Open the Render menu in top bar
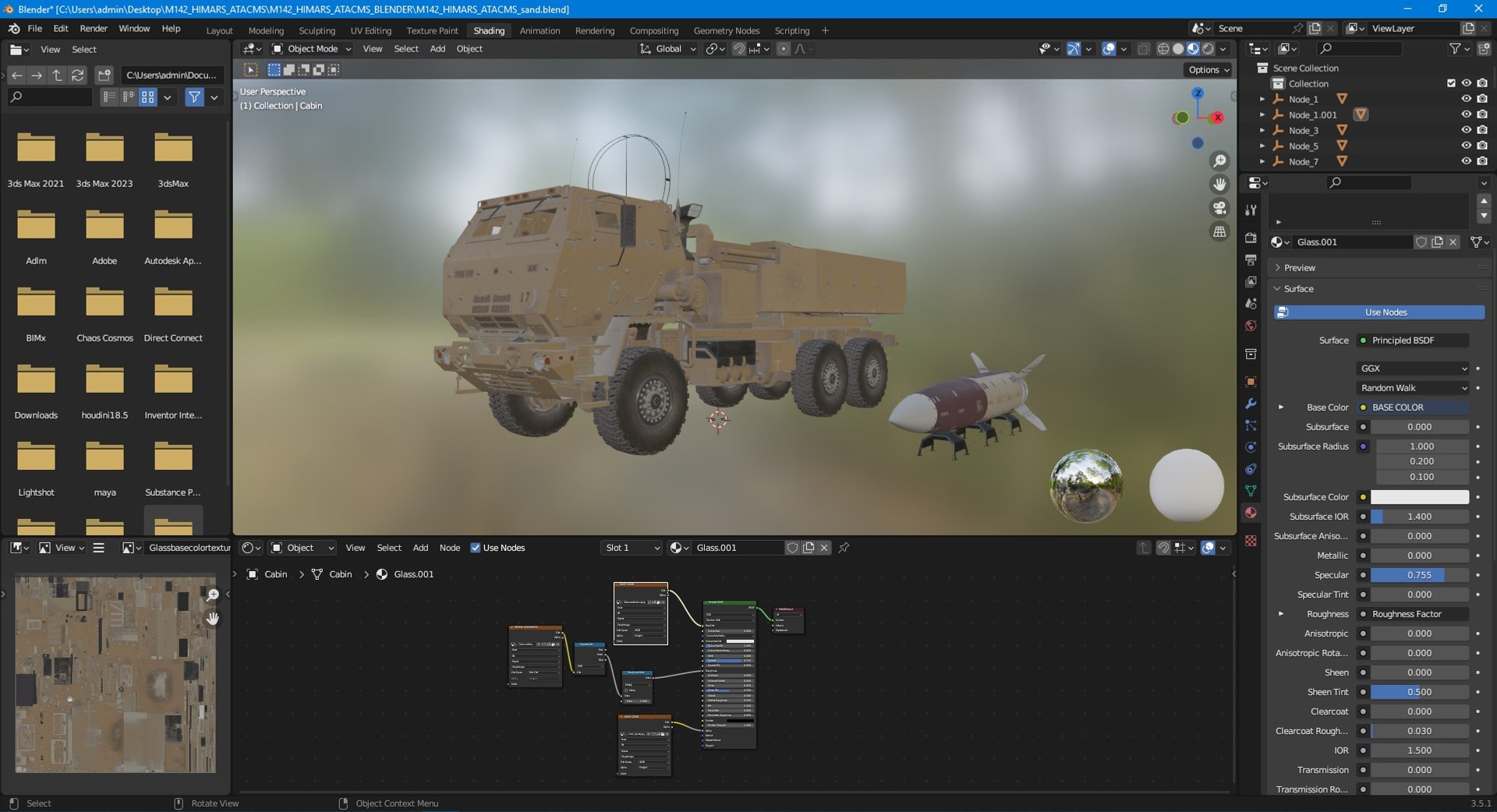The height and width of the screenshot is (812, 1497). [x=94, y=28]
